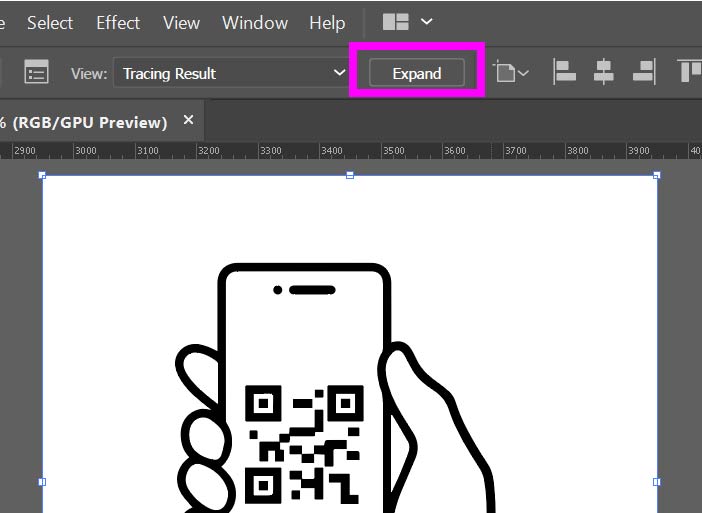This screenshot has width=702, height=513.
Task: Click Horizontal Align Right icon
Action: [644, 72]
